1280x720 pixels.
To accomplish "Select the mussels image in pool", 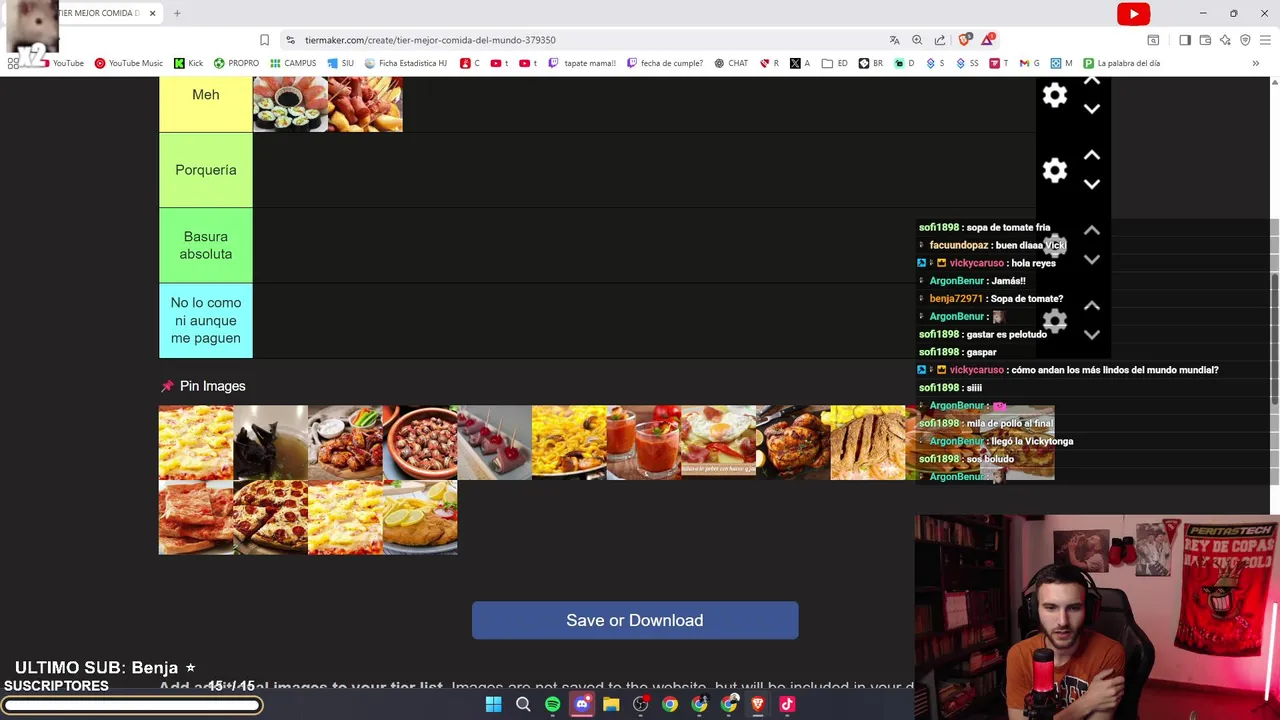I will (270, 442).
